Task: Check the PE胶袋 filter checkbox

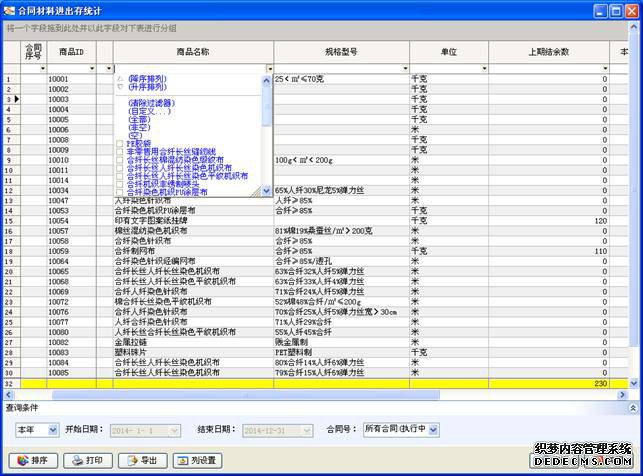Action: (x=120, y=144)
